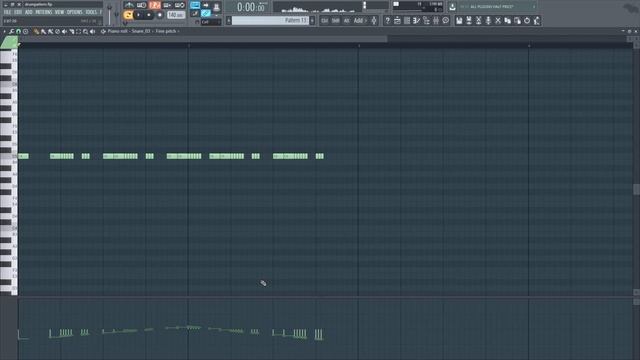Screen dimensions: 640x360
Task: Click the master volume slider
Action: click(x=109, y=14)
